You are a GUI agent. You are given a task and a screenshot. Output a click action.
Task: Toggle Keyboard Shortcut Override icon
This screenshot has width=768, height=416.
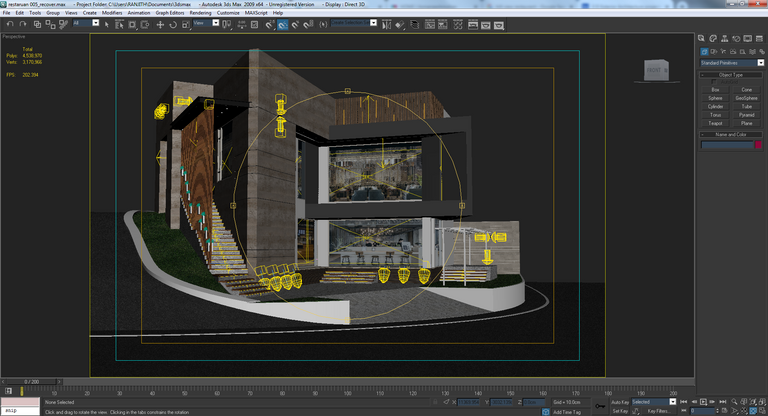[254, 24]
